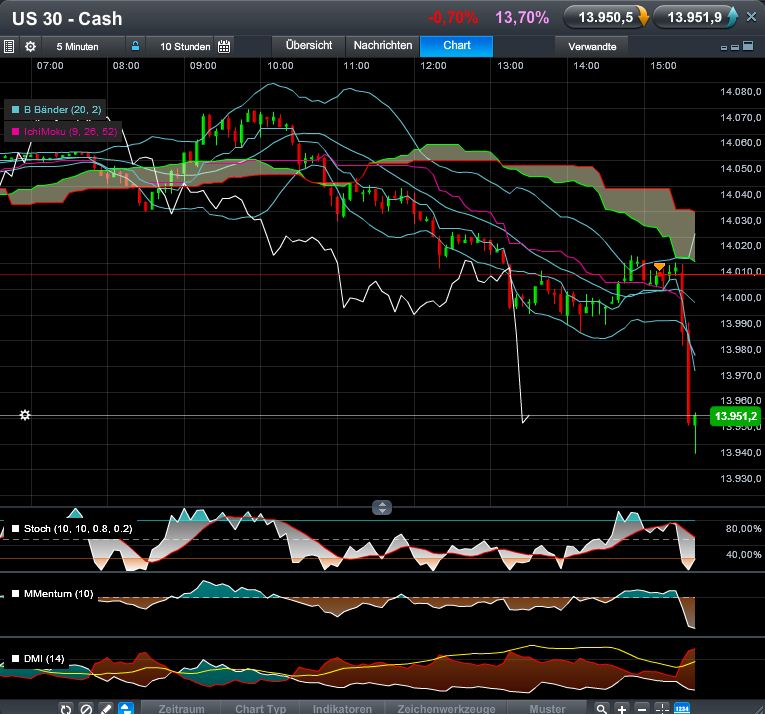Open the Chart Typ menu
Viewport: 765px width, 714px height.
(x=261, y=709)
